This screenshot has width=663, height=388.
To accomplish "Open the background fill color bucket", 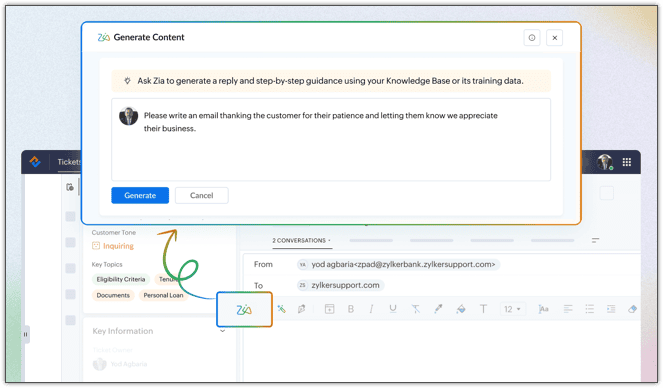I will pos(461,309).
